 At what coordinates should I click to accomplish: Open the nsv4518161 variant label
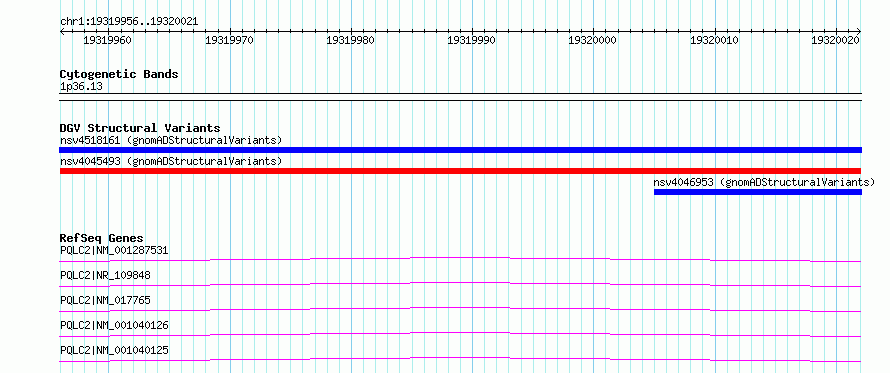pos(171,140)
